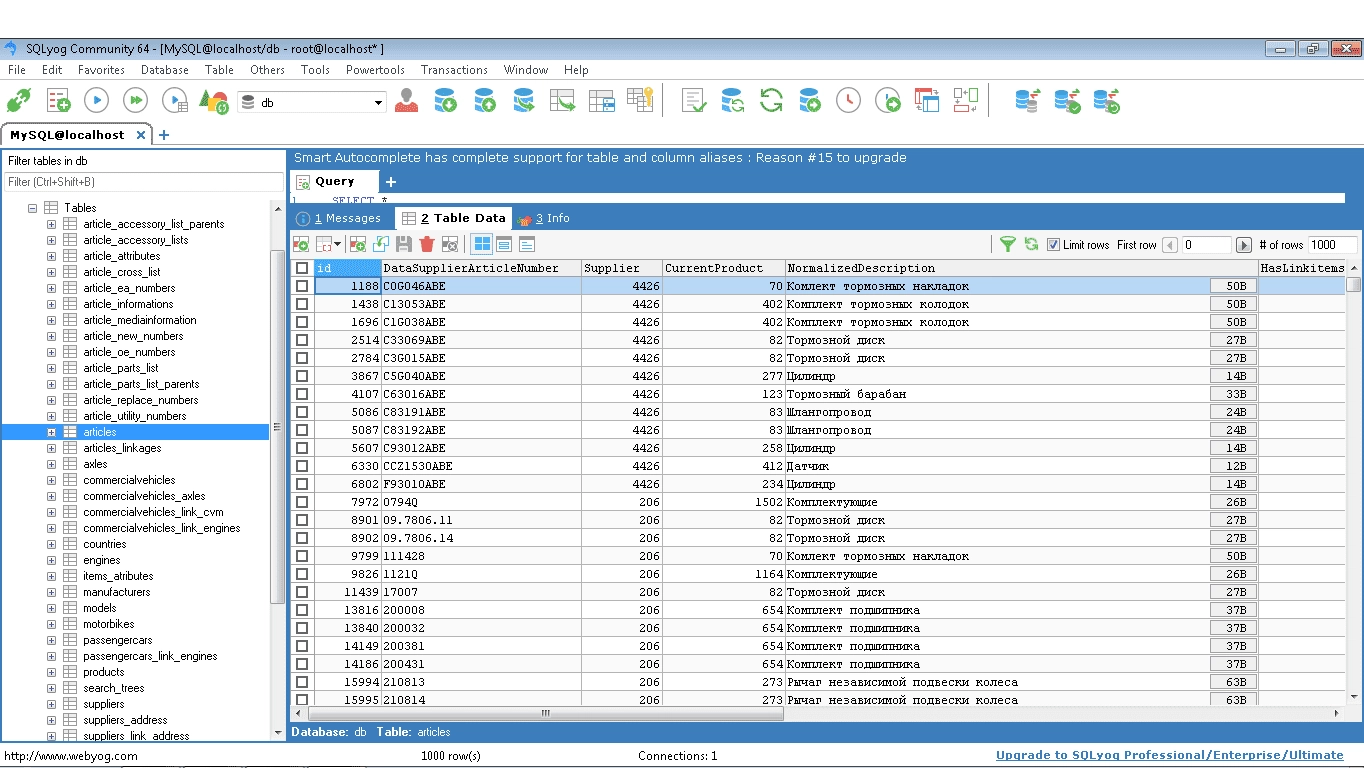The image size is (1364, 768).
Task: Open the Powertools menu
Action: 375,70
